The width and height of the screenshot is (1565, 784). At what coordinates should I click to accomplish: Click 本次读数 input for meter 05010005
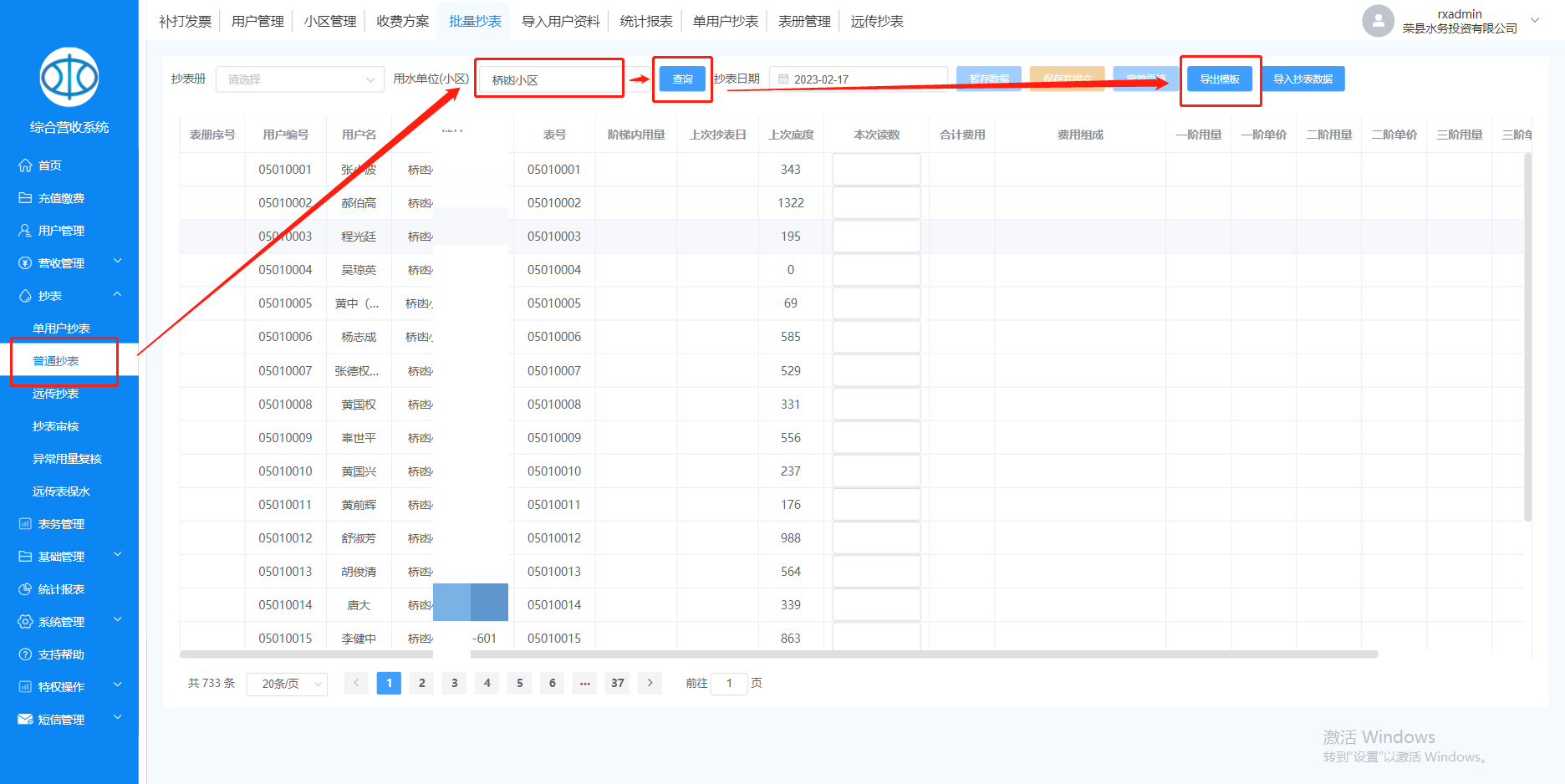[876, 303]
